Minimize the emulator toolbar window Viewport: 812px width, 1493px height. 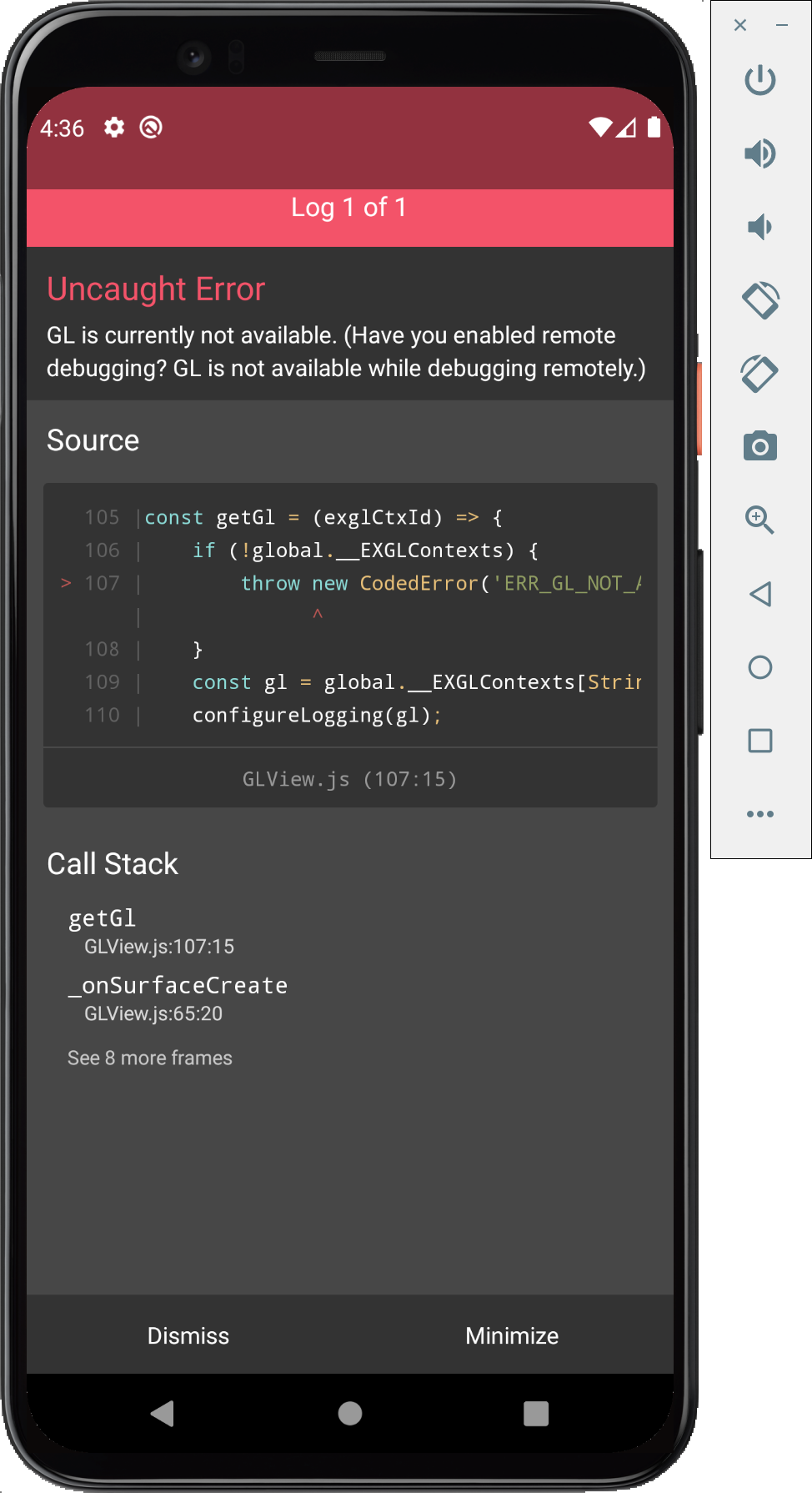coord(782,25)
